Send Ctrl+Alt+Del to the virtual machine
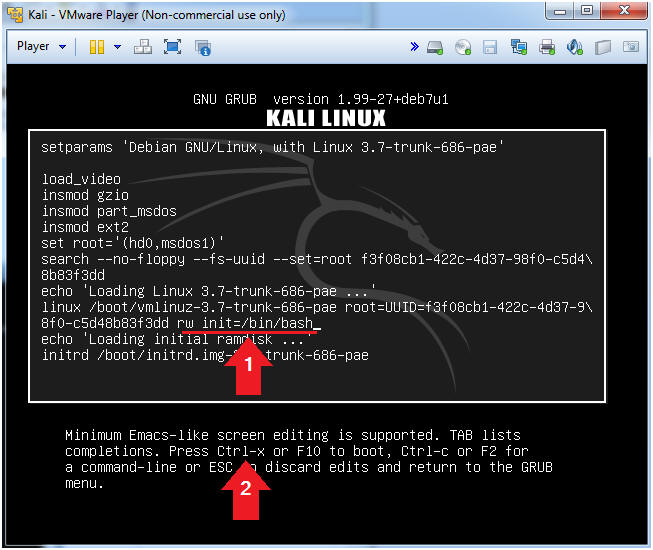Image resolution: width=653 pixels, height=550 pixels. (143, 47)
